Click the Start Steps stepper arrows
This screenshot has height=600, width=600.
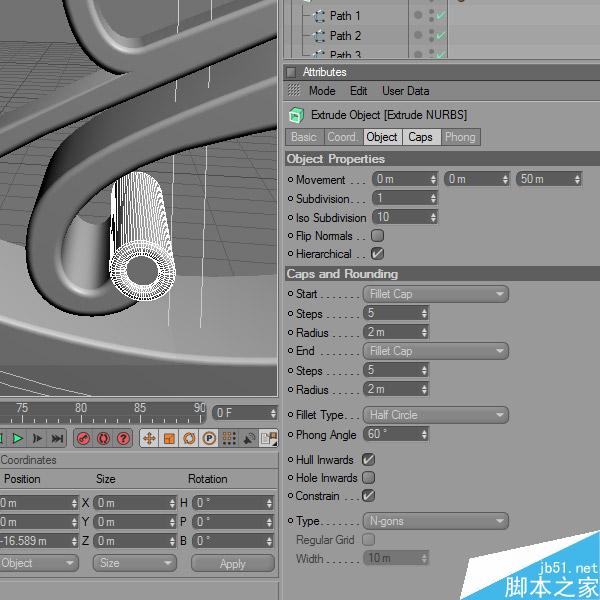click(424, 313)
